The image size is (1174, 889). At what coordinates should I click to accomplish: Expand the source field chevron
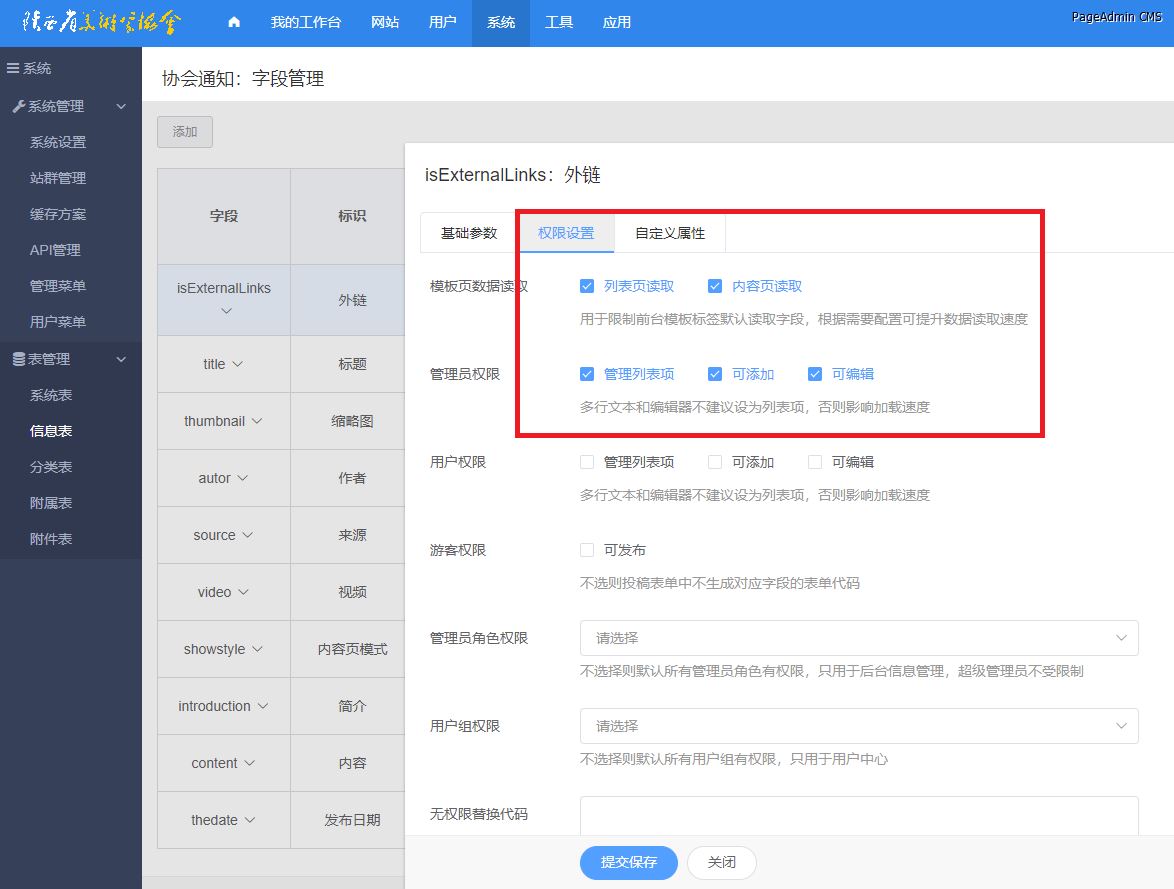pos(248,535)
